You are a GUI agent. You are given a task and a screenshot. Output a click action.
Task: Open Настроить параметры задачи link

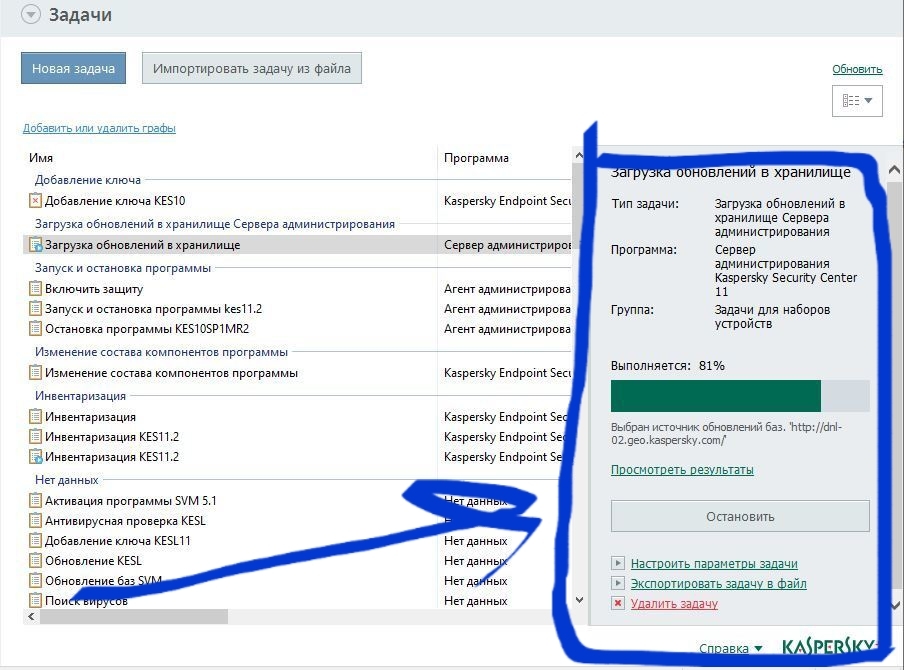tap(714, 563)
